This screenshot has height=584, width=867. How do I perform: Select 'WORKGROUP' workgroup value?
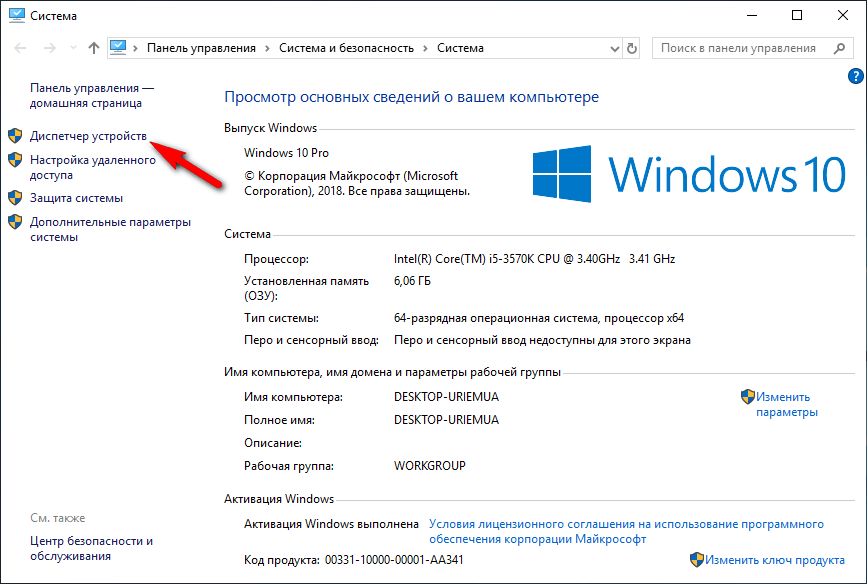point(430,466)
